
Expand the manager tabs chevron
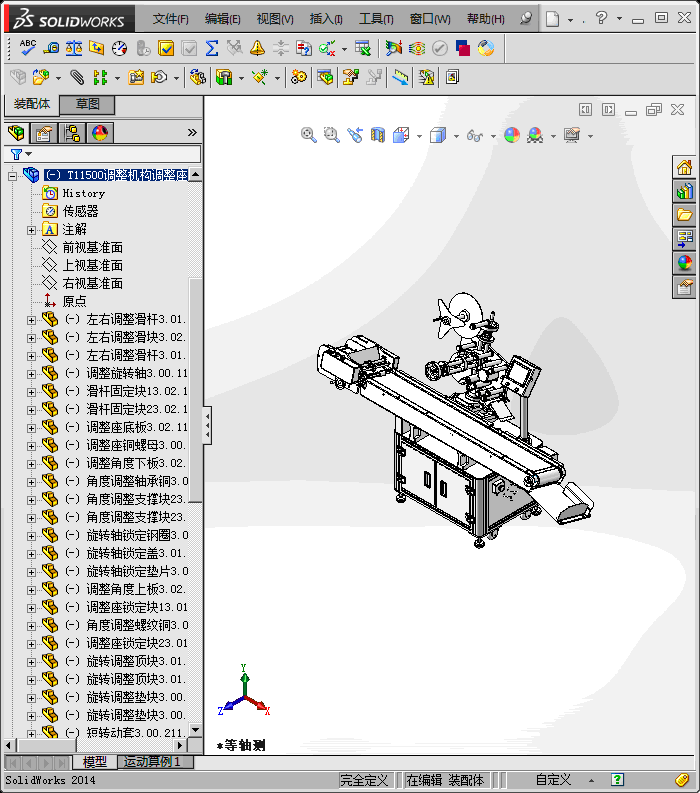pyautogui.click(x=192, y=133)
